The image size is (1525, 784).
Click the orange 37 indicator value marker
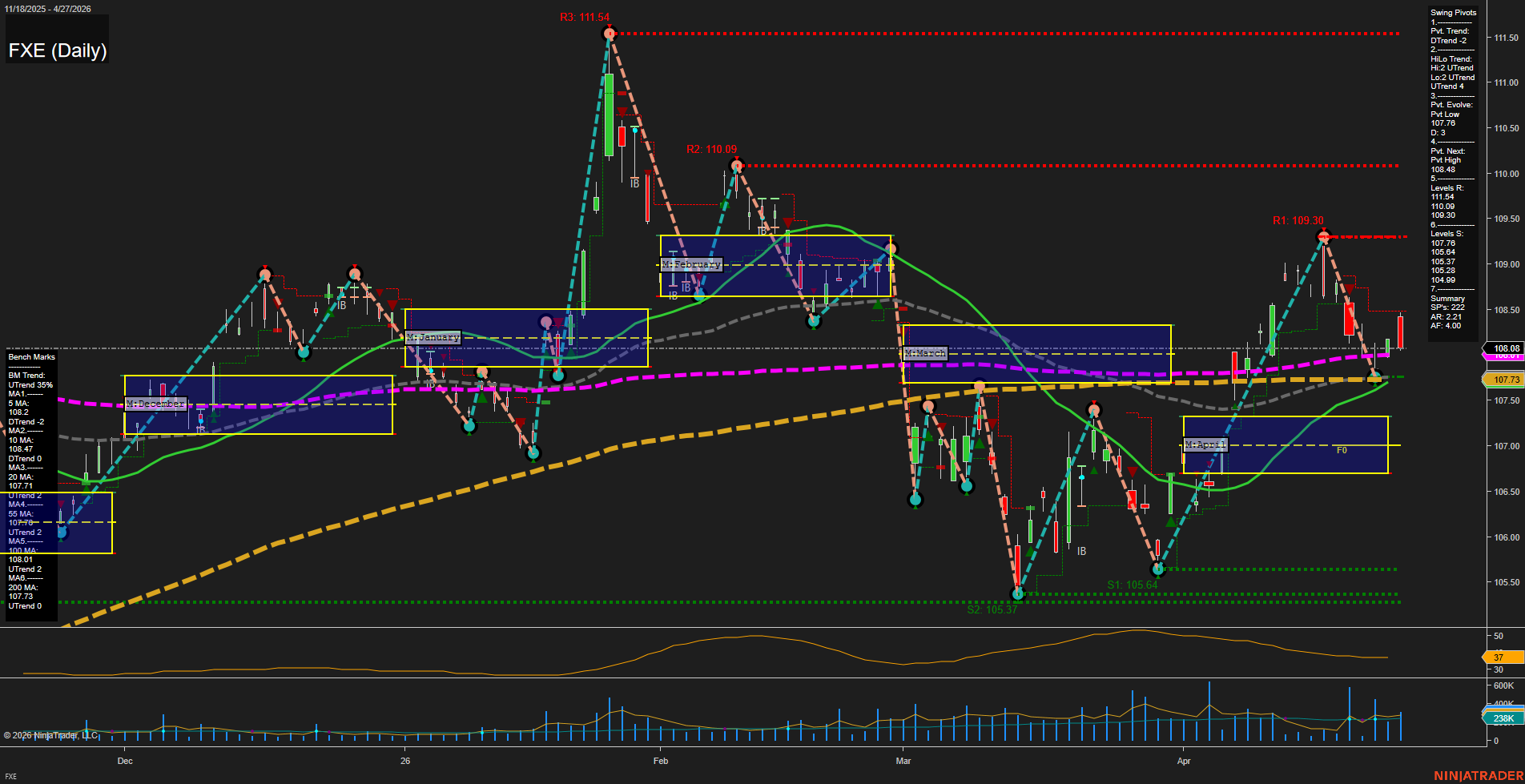tap(1498, 657)
